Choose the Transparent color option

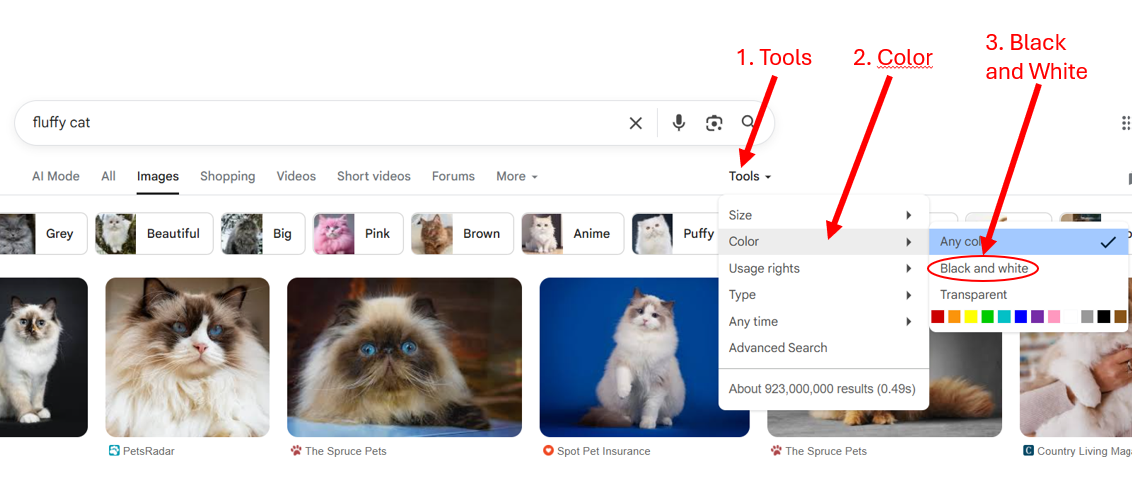tap(1029, 295)
